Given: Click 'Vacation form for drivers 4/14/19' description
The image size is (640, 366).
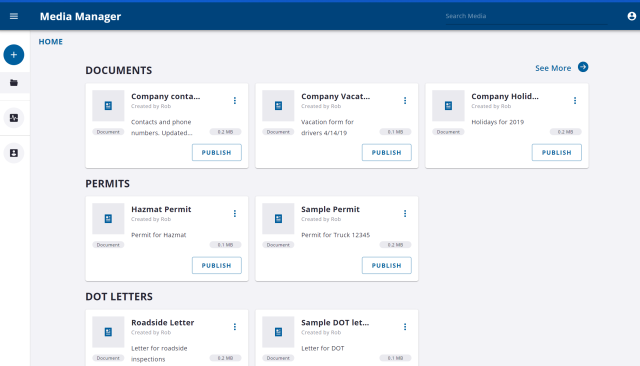Looking at the screenshot, I should (x=328, y=127).
